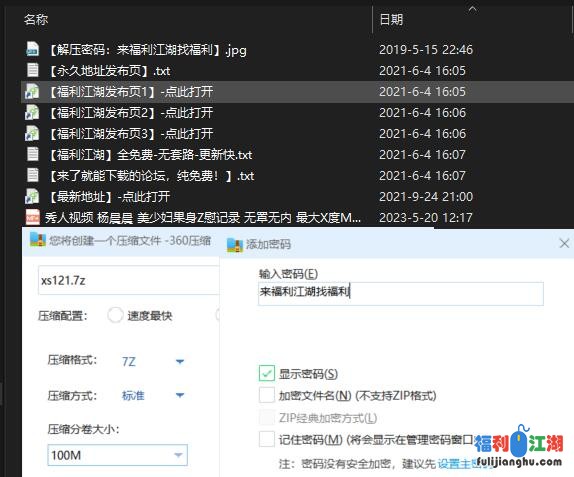Click the 360压缩 icon in dialog title

pyautogui.click(x=38, y=239)
